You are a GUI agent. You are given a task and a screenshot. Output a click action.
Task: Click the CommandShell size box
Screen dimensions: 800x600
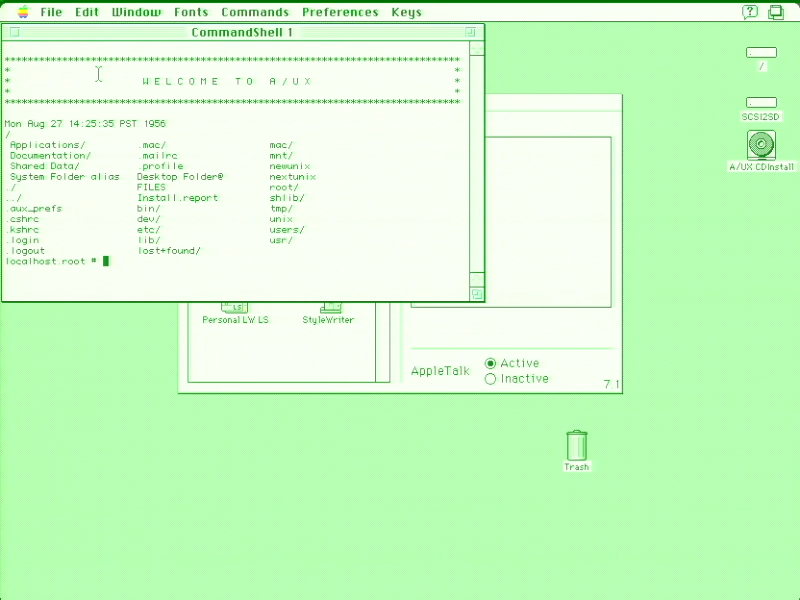[x=477, y=294]
